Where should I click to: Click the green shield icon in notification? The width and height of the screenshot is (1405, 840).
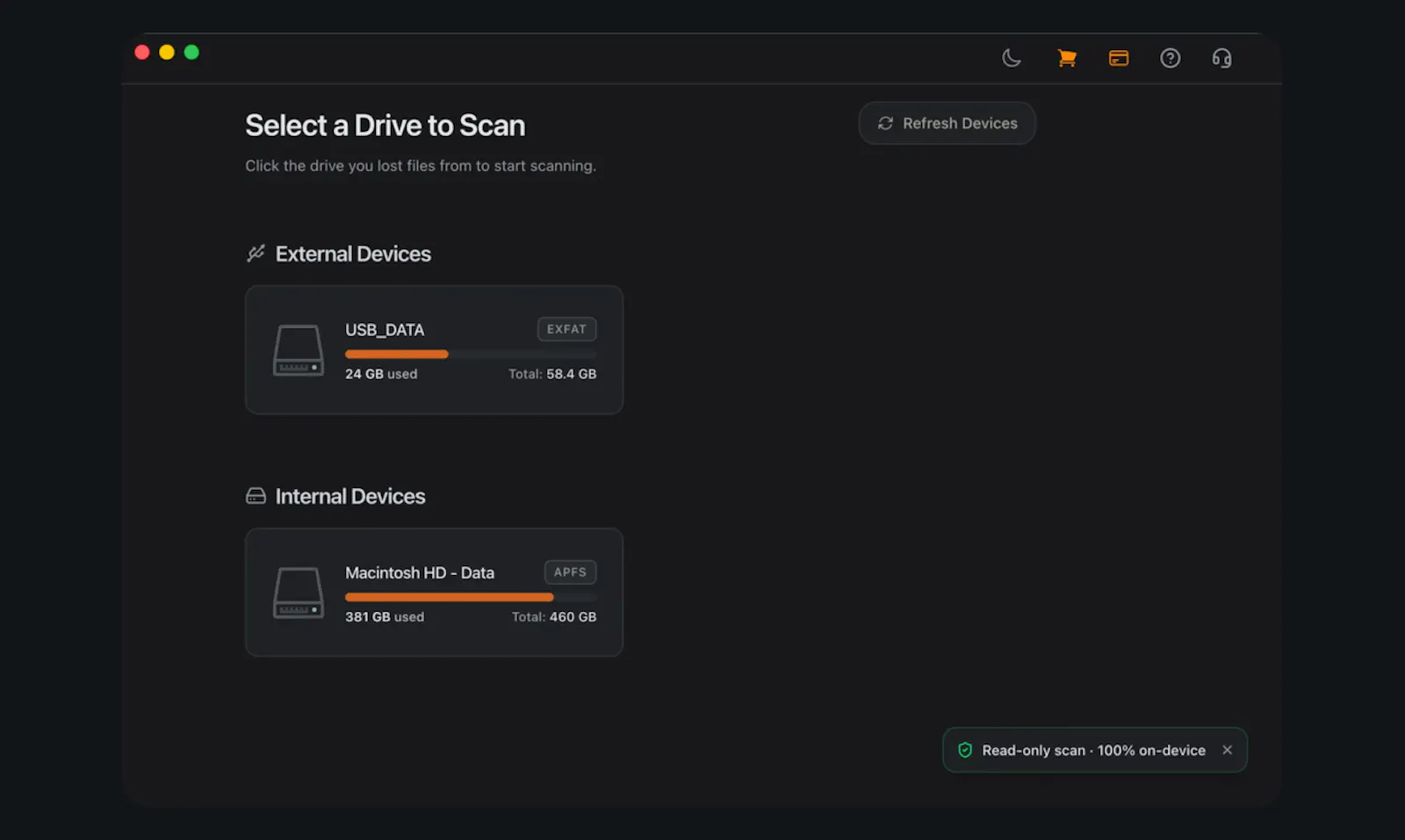click(x=965, y=750)
